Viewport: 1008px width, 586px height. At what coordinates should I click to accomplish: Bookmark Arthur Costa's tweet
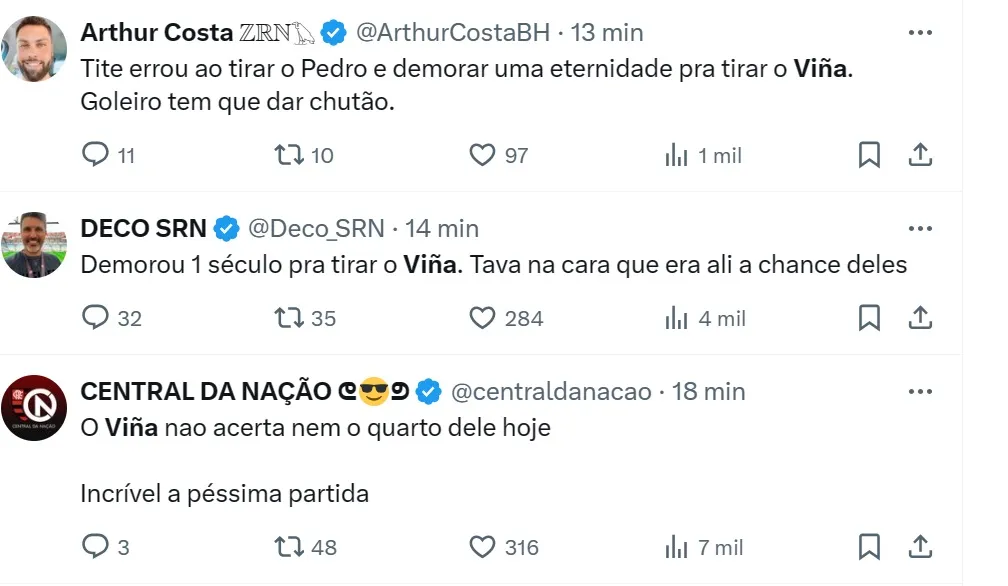(x=869, y=155)
